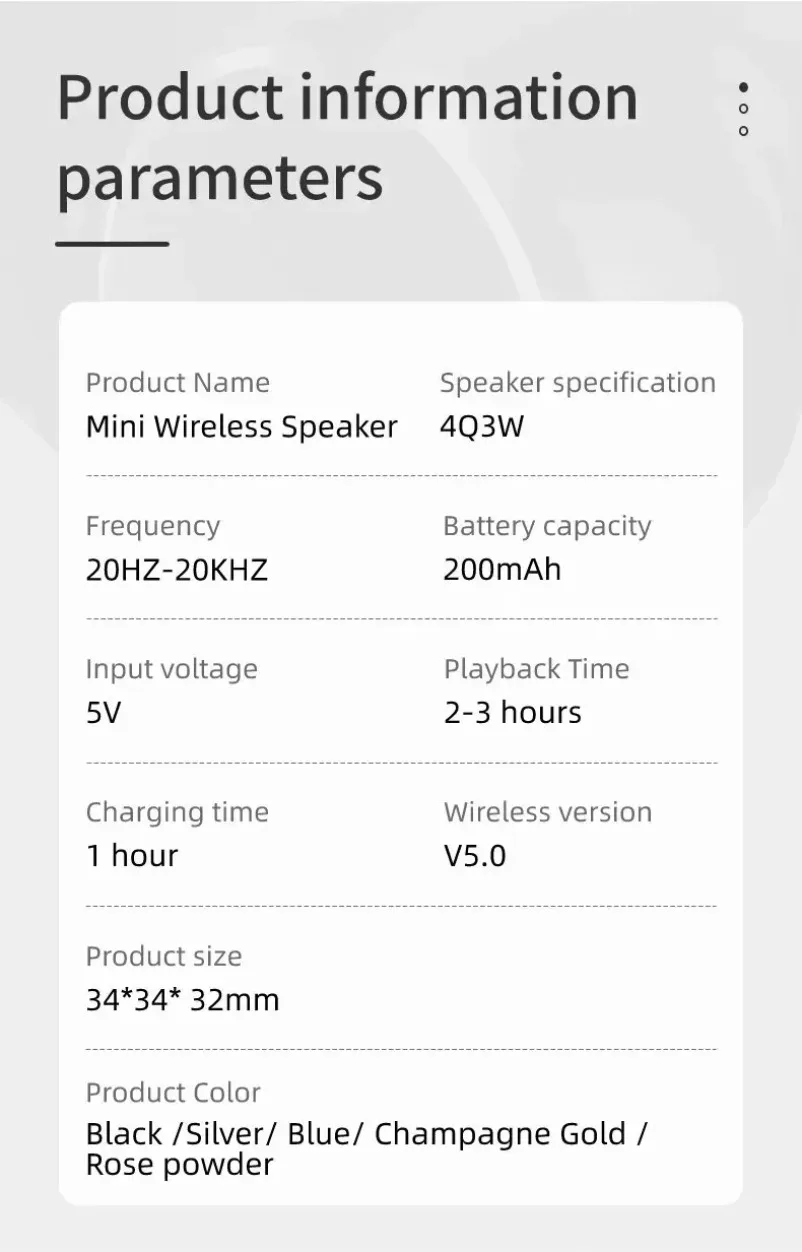Click the "5V" voltage value

tap(104, 713)
